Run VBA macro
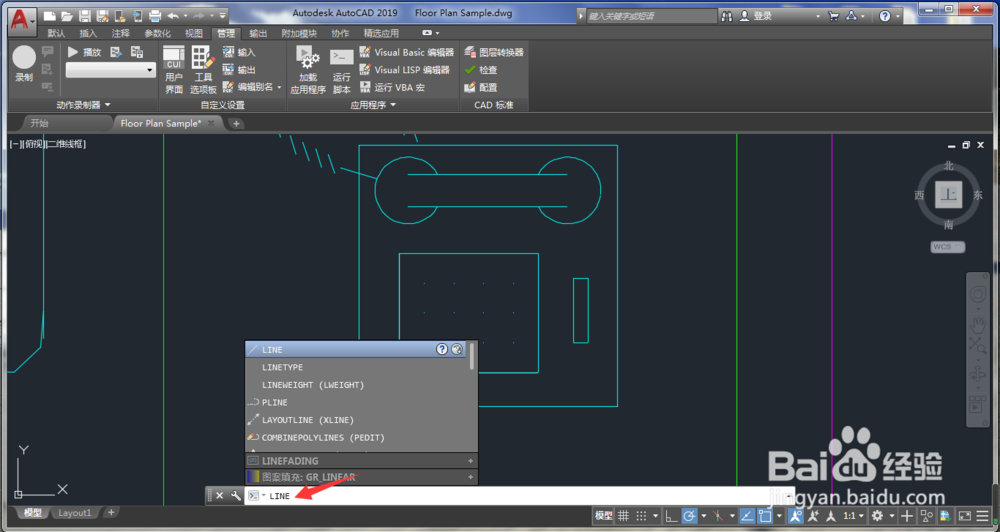The height and width of the screenshot is (532, 1000). 393,87
